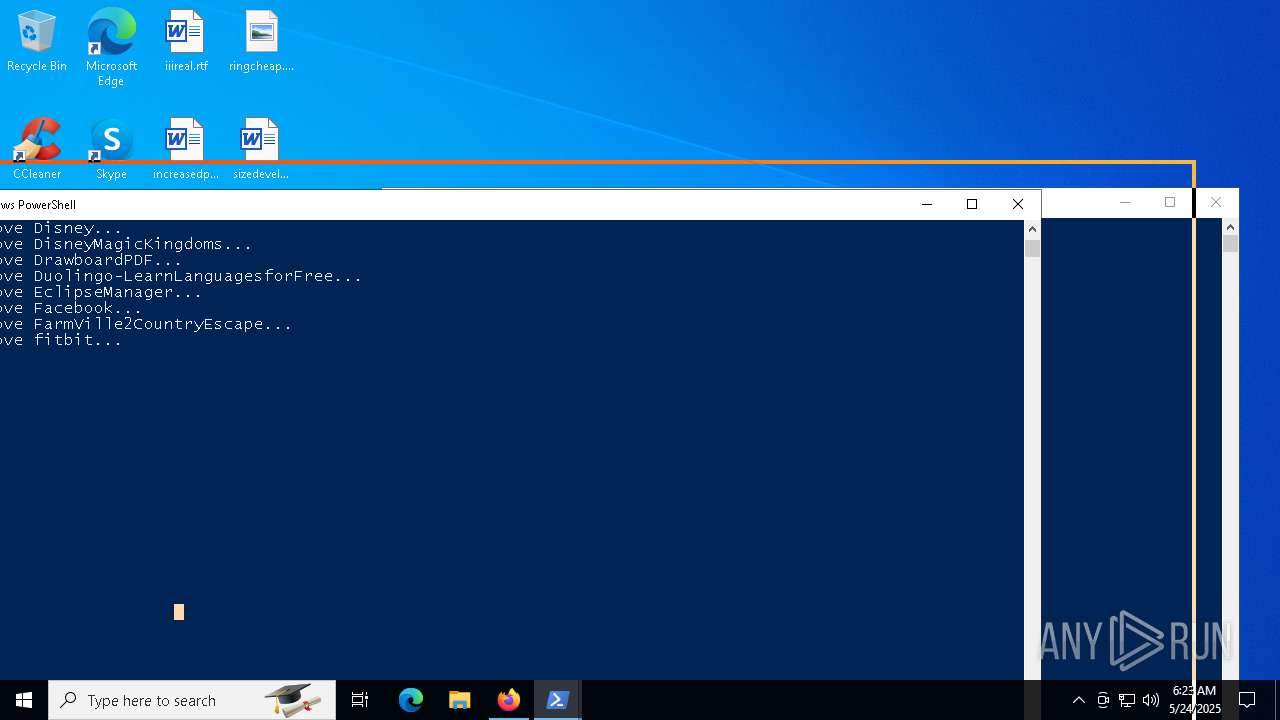Viewport: 1280px width, 720px height.
Task: Launch Microsoft Edge from desktop shortcut
Action: coord(111,46)
